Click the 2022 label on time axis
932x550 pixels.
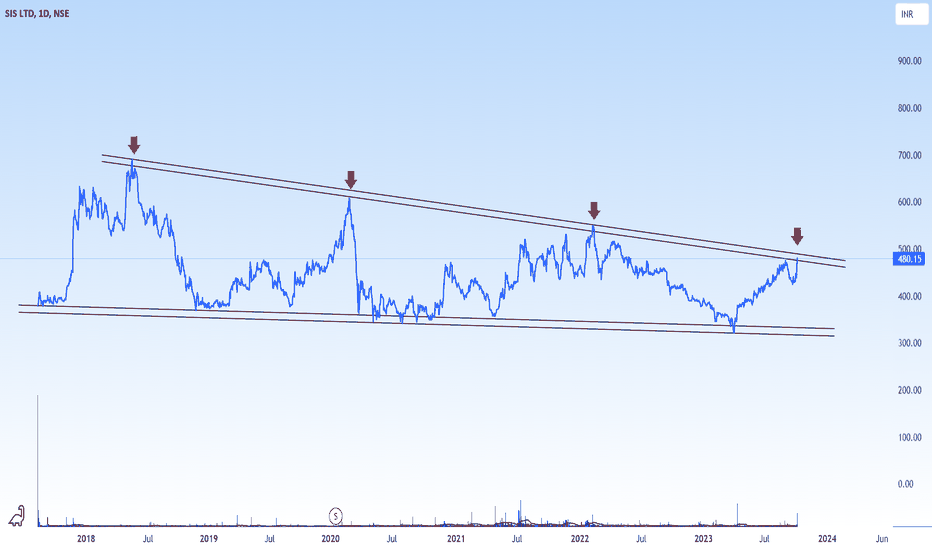tap(580, 539)
